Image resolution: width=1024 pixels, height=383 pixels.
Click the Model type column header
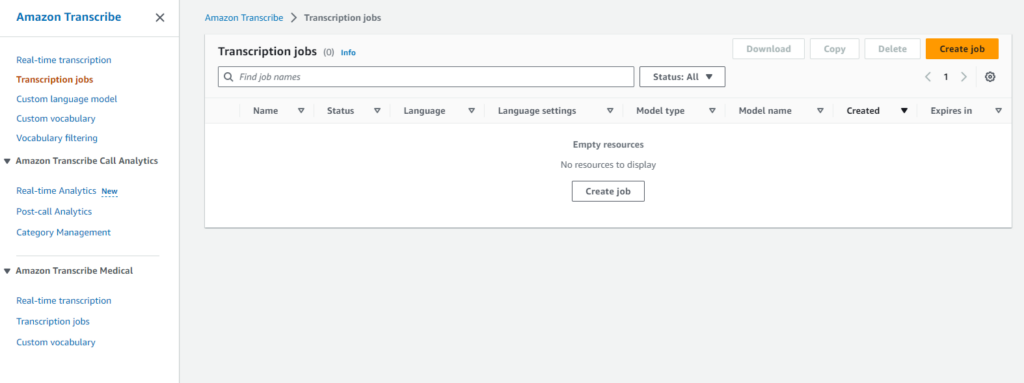tap(660, 111)
